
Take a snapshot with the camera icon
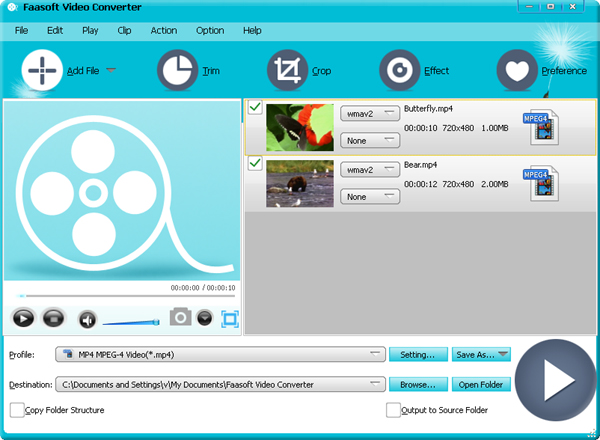point(181,317)
